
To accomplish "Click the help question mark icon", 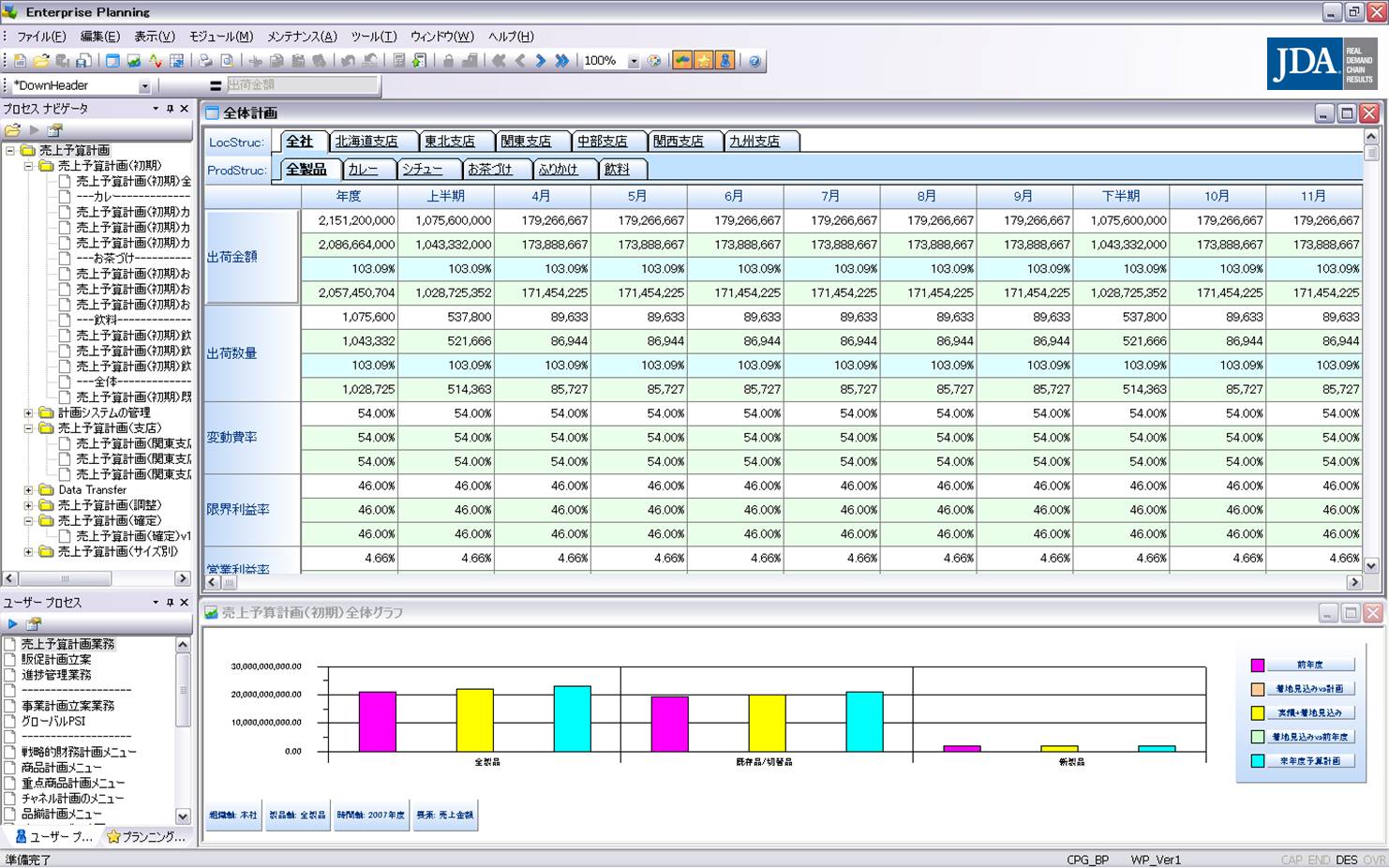I will tap(754, 61).
